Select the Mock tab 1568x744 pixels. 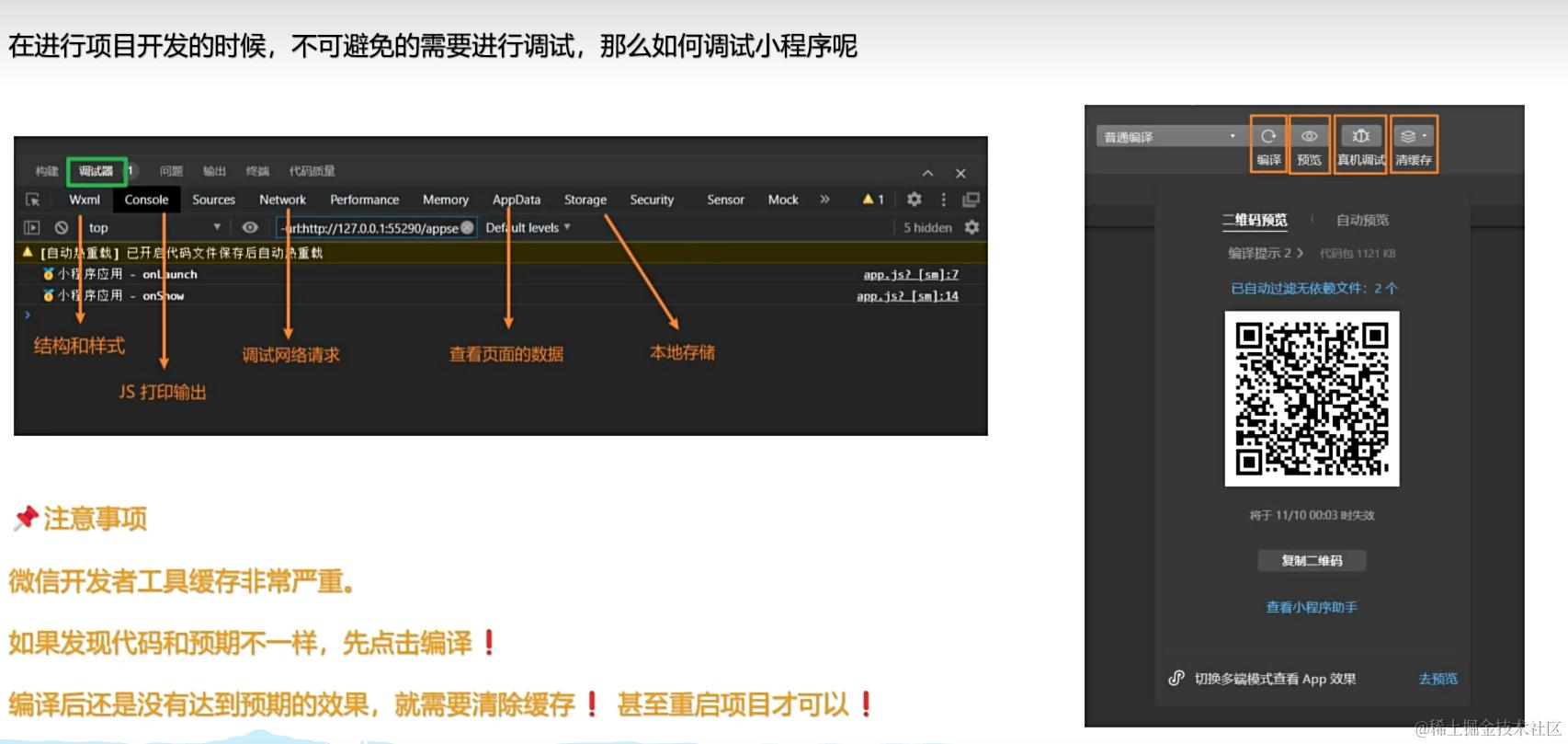coord(783,200)
